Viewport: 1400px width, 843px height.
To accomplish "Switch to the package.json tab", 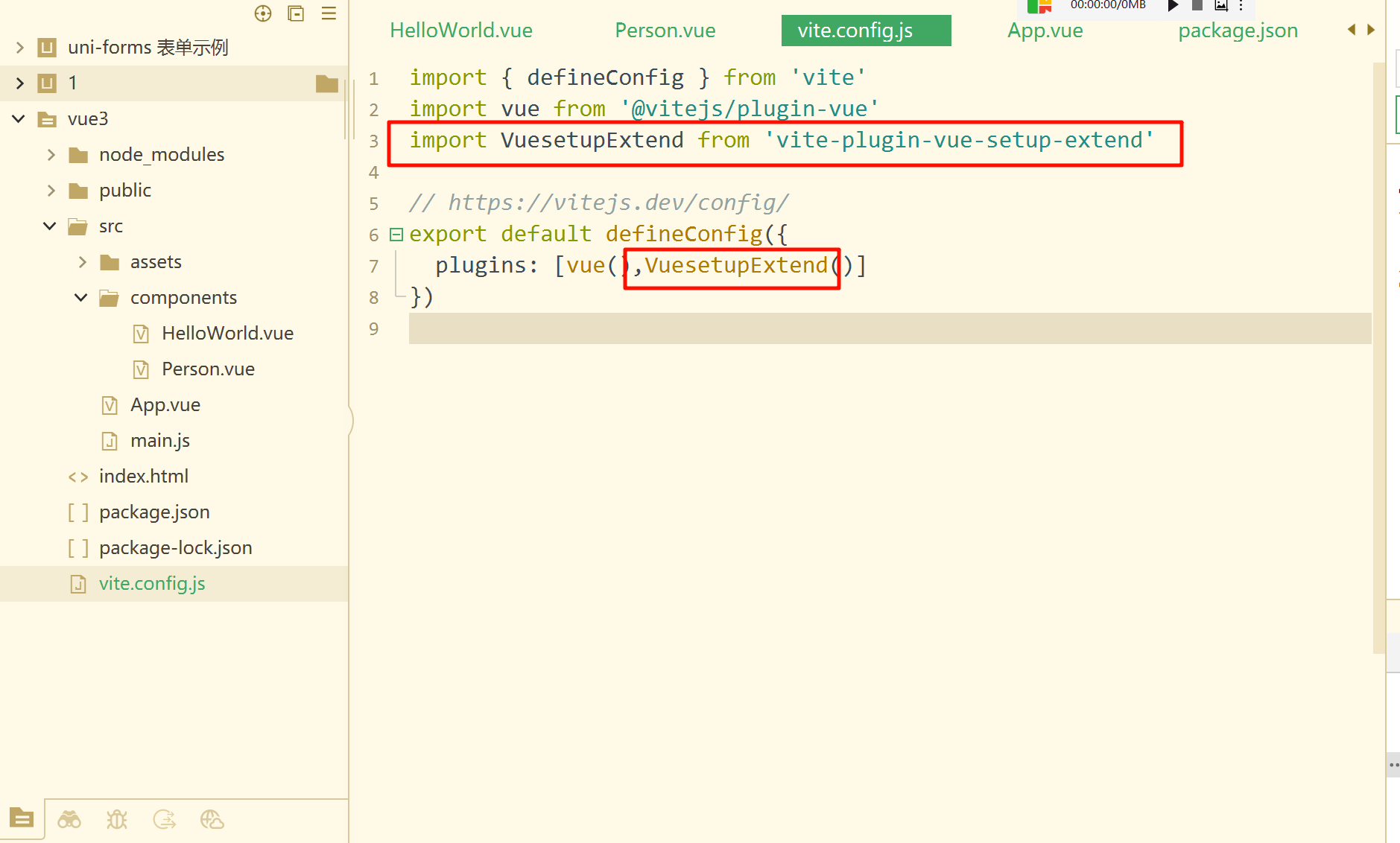I will coord(1238,31).
